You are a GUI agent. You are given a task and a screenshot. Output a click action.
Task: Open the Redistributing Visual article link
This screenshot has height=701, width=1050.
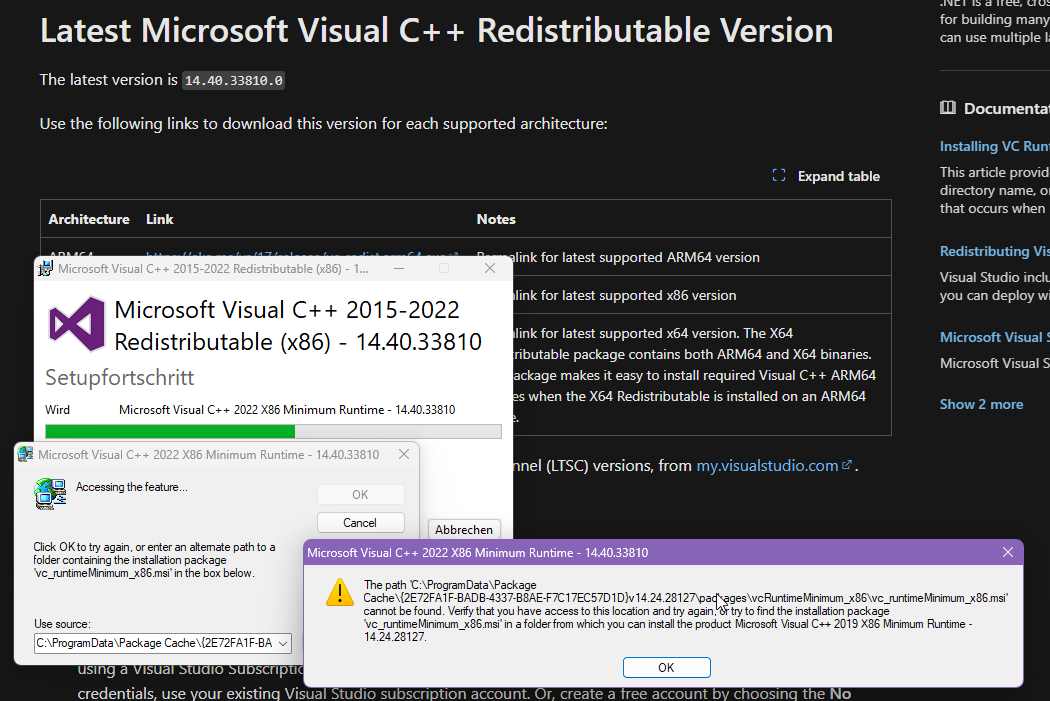pyautogui.click(x=994, y=251)
